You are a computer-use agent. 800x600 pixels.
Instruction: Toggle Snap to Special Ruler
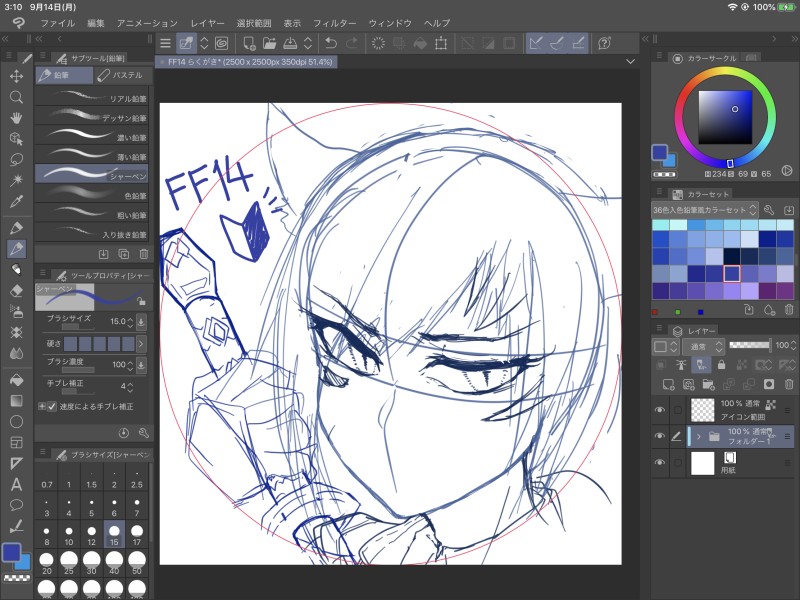pos(557,43)
